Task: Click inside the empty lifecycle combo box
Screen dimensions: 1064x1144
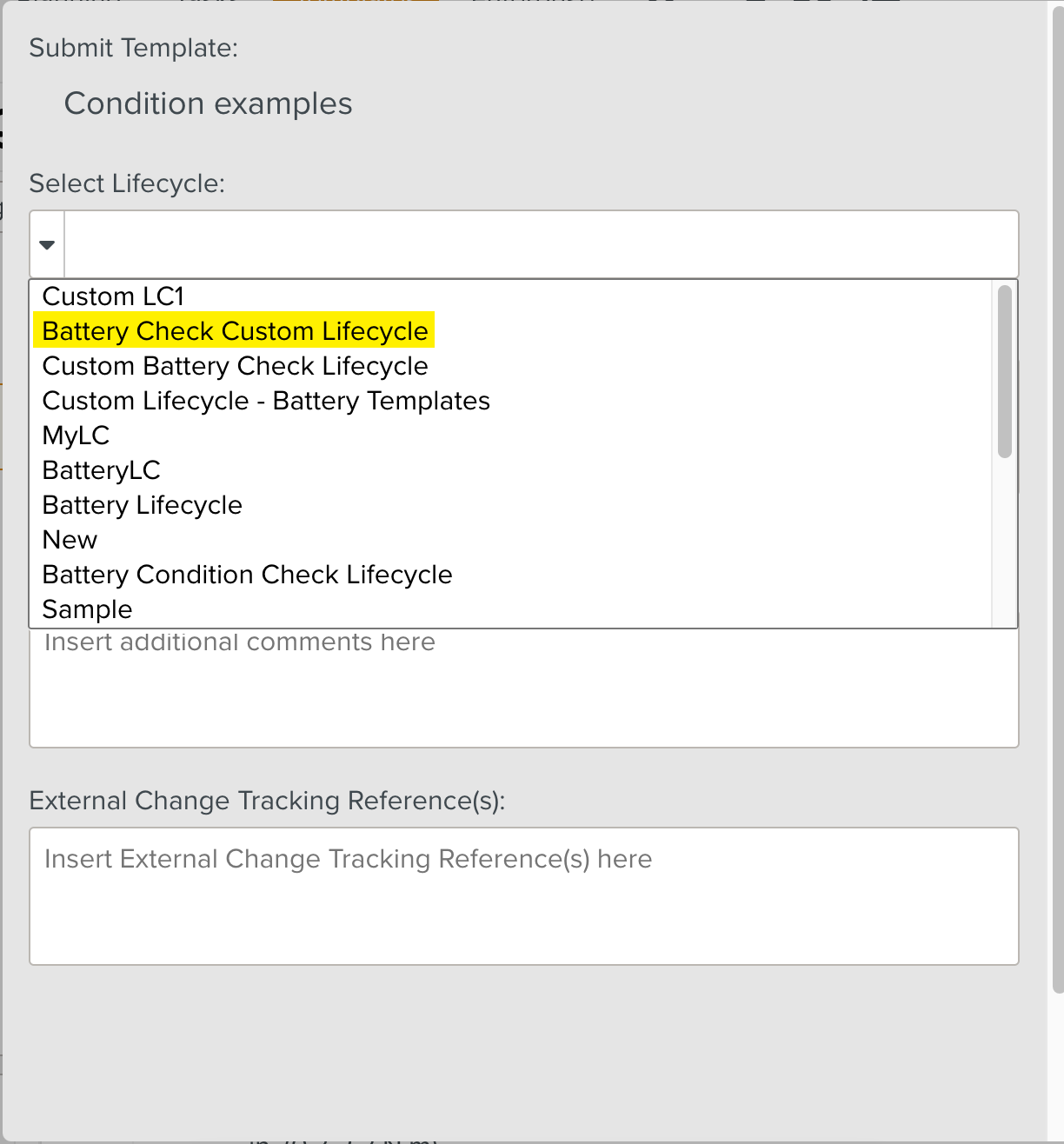Action: (x=539, y=244)
